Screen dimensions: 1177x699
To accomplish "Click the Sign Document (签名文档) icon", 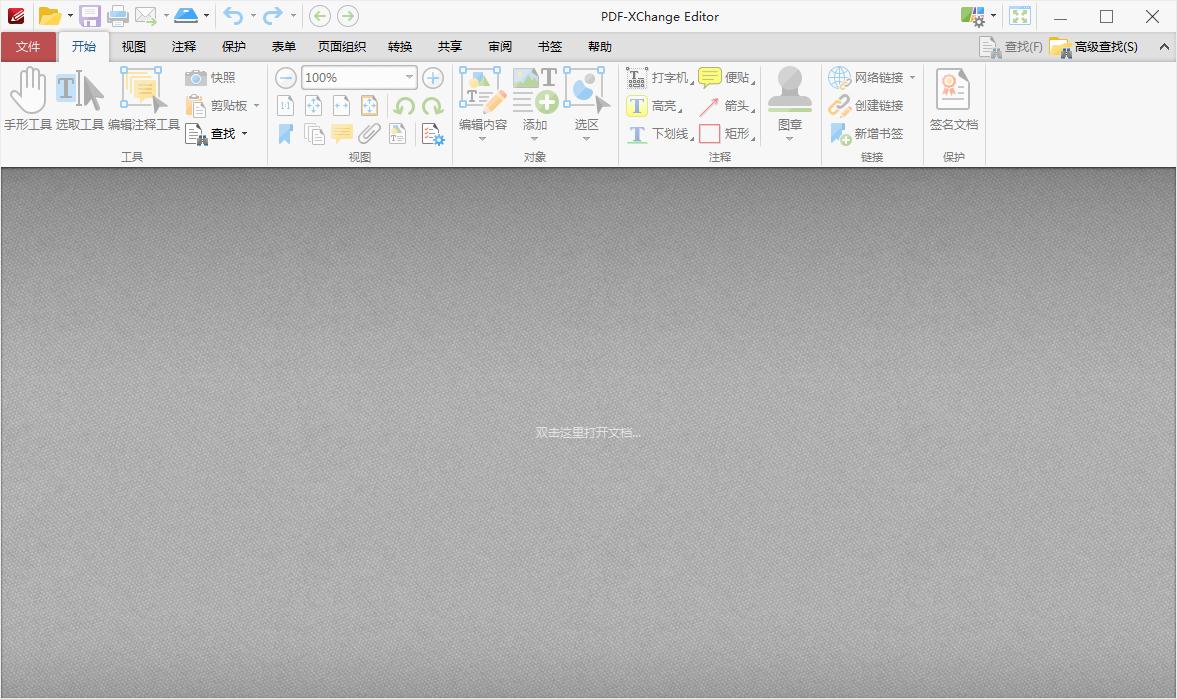I will (x=953, y=99).
